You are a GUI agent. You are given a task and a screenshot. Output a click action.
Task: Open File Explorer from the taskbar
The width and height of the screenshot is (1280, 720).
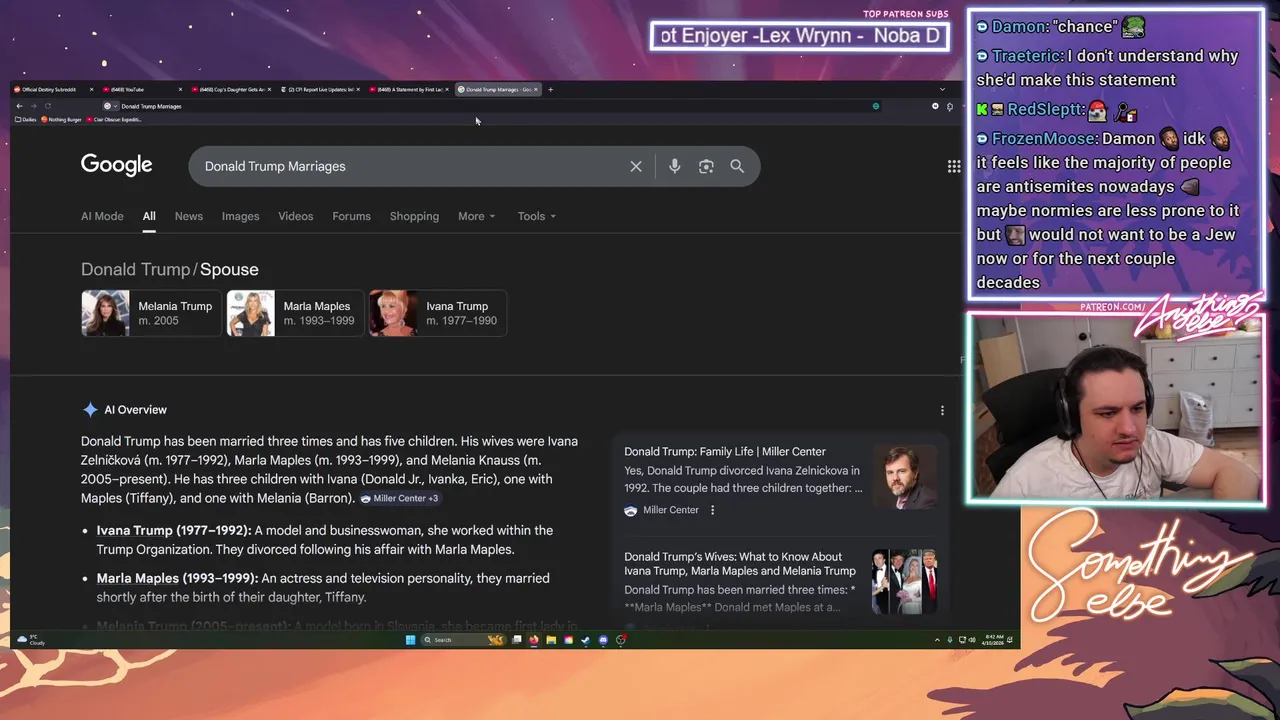click(551, 640)
